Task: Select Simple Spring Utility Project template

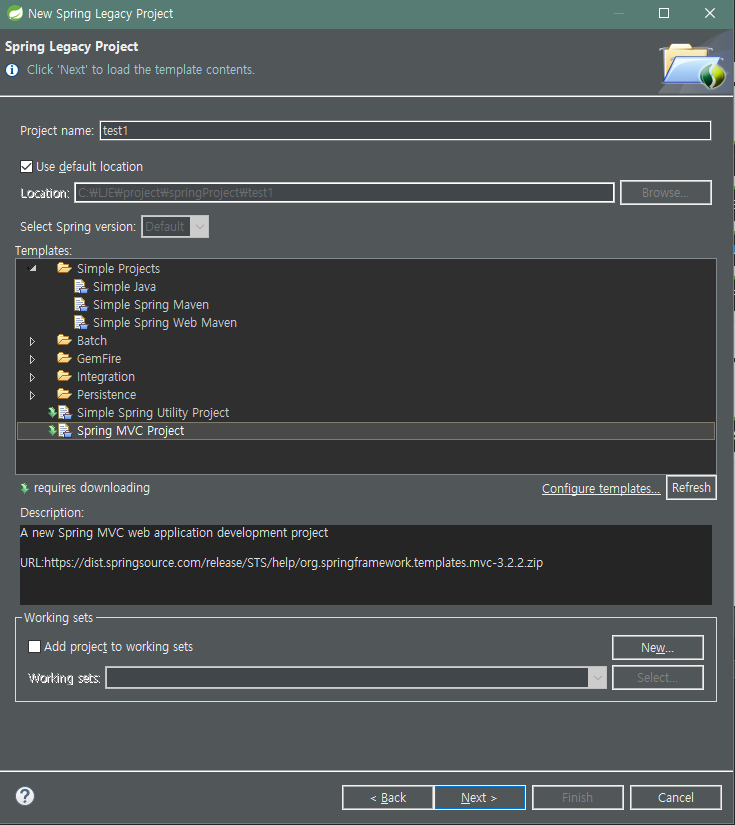Action: point(153,412)
